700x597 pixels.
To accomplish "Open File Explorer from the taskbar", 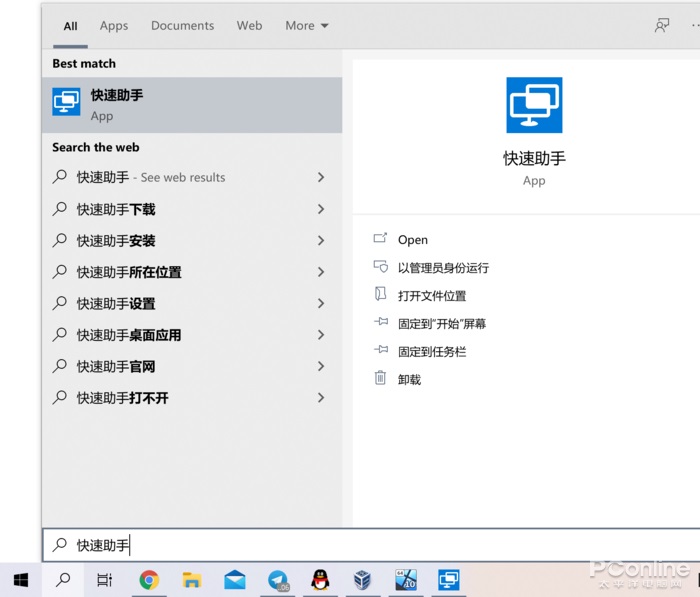I will tap(192, 580).
